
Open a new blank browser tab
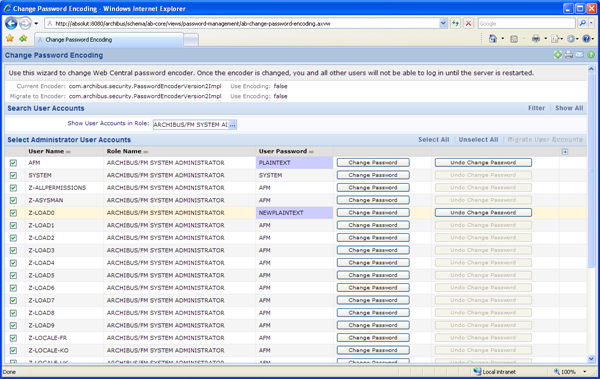191,40
